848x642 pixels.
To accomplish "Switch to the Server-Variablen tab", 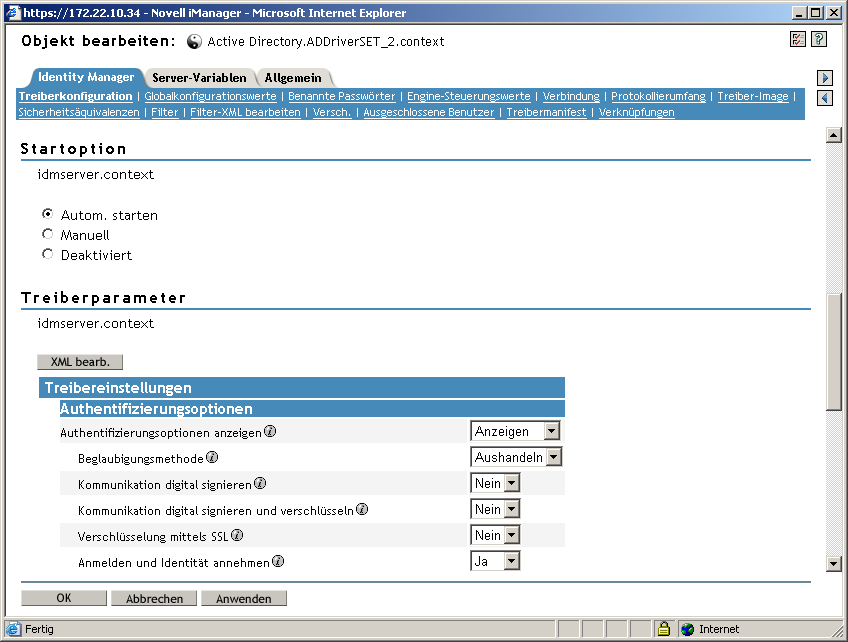I will 200,76.
